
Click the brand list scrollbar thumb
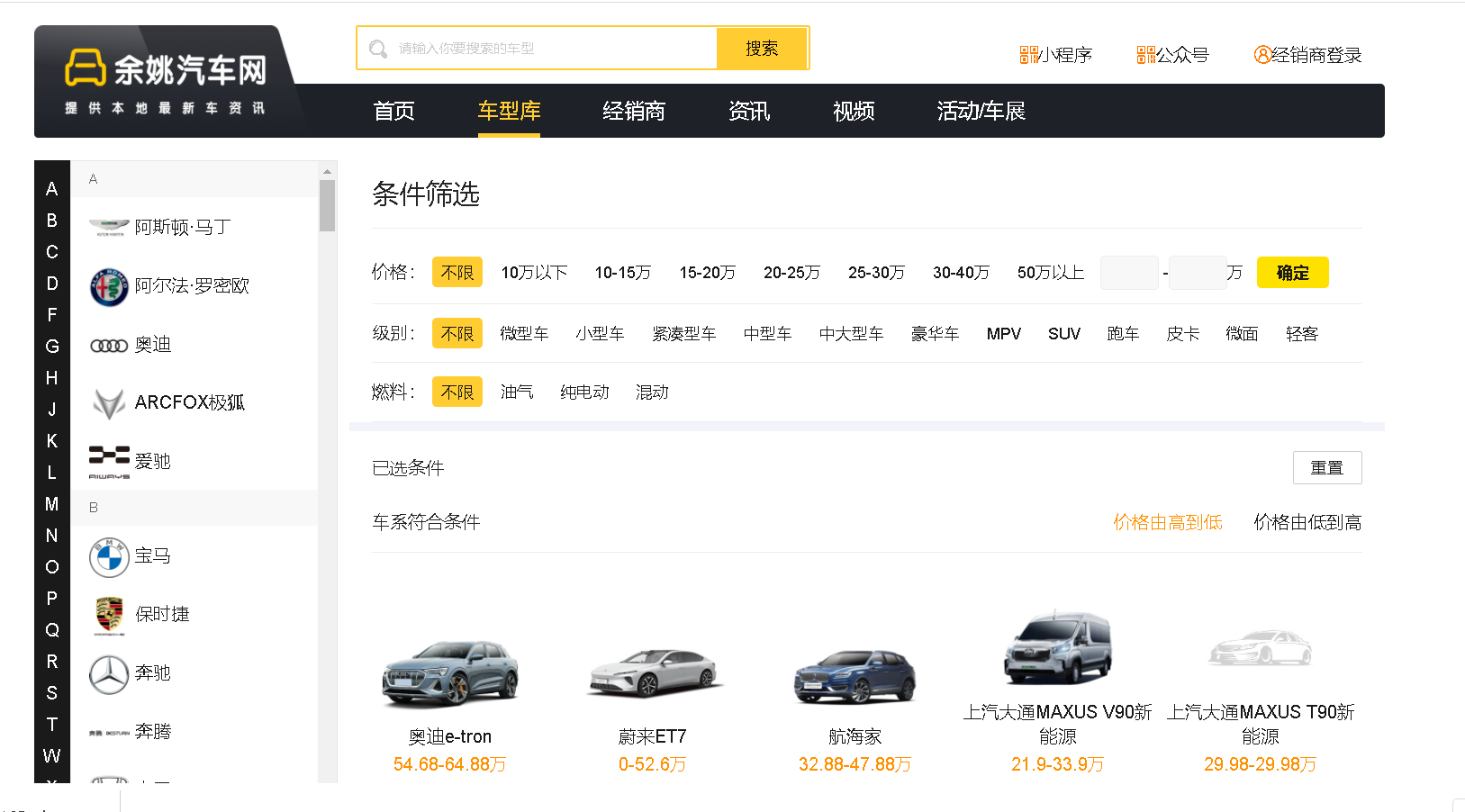tap(327, 205)
